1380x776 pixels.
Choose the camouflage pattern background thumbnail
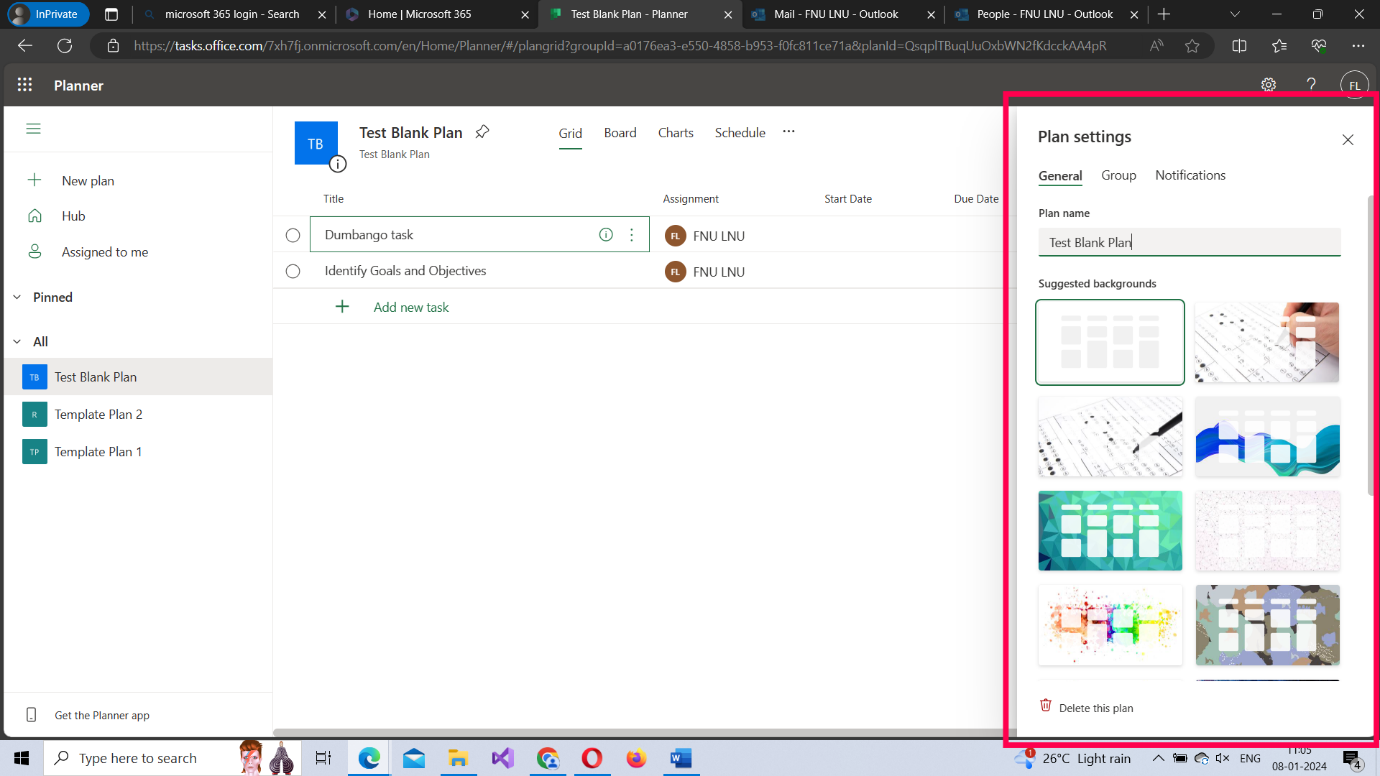point(1267,625)
